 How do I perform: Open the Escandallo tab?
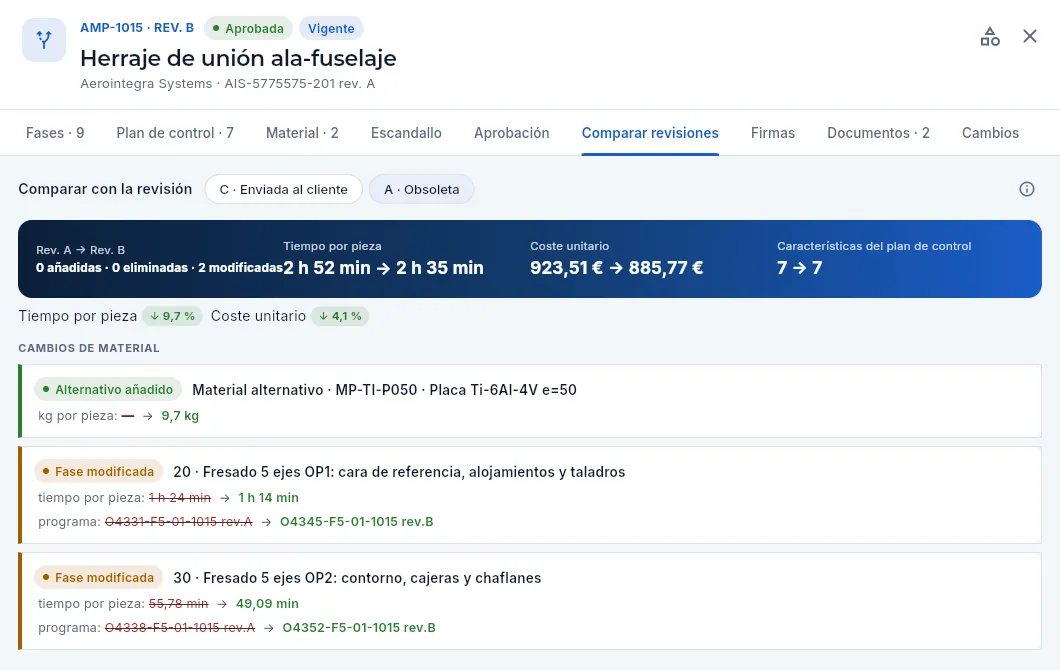406,133
